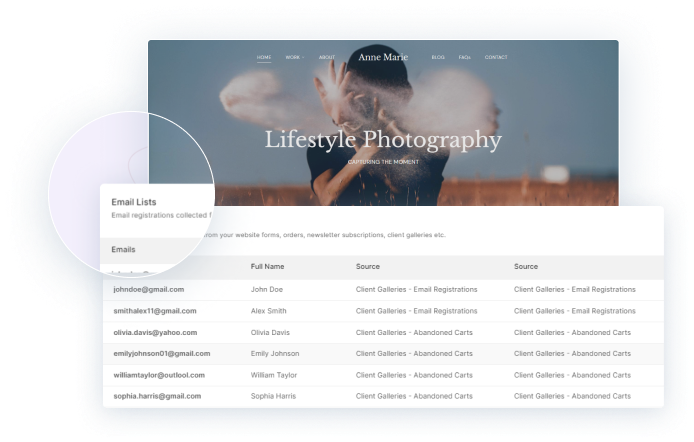
Task: Click the CONTACT menu item
Action: tap(496, 57)
